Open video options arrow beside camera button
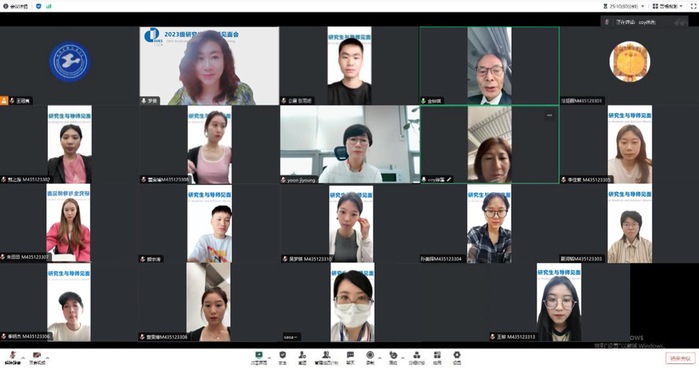Image resolution: width=699 pixels, height=368 pixels. (47, 357)
